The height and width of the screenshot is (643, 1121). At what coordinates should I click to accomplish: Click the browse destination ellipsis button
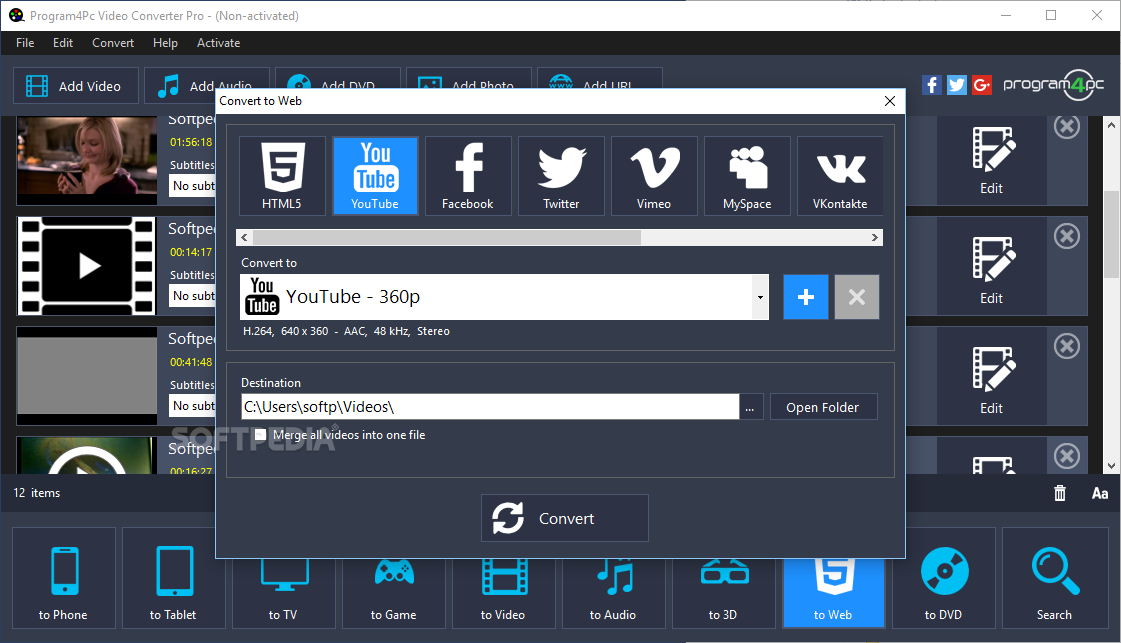(x=749, y=407)
